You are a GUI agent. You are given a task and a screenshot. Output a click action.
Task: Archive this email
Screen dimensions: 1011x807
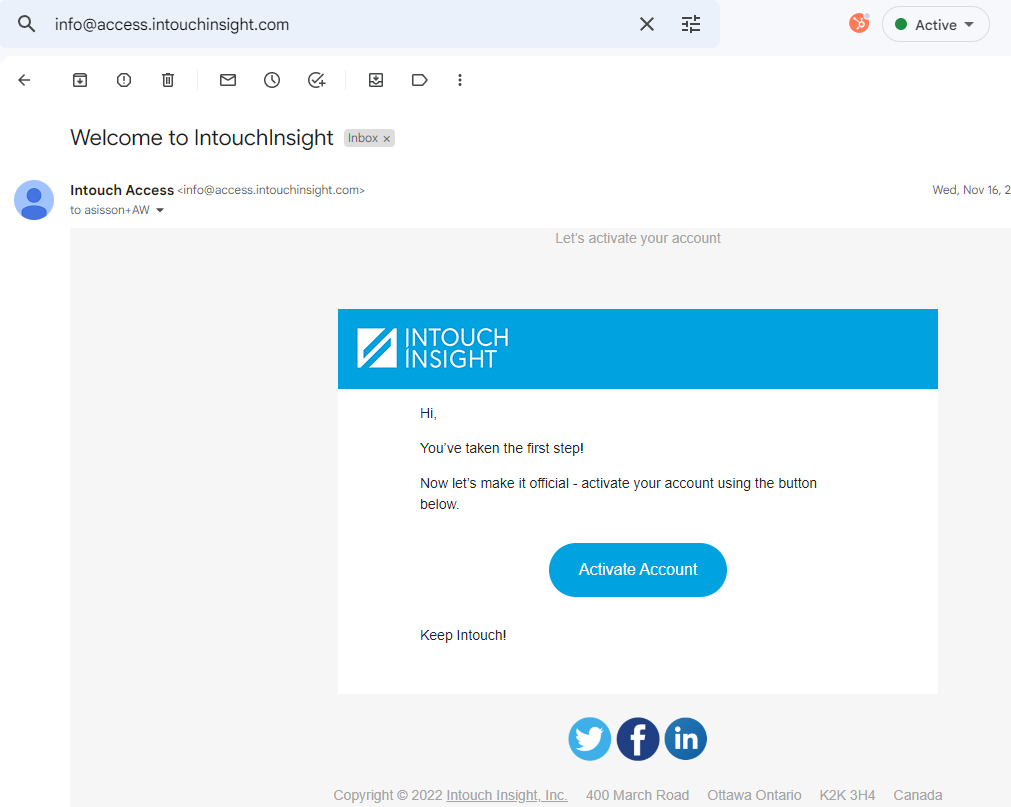[80, 80]
